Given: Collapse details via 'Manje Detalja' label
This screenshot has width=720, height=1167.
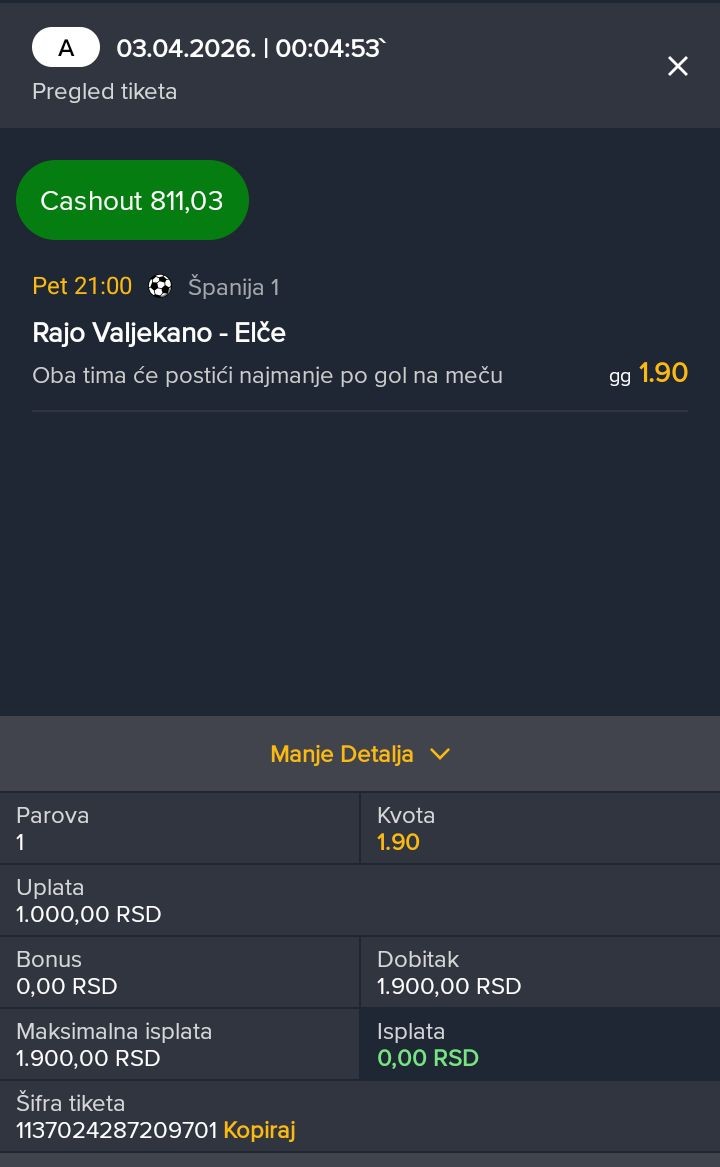Looking at the screenshot, I should 342,754.
